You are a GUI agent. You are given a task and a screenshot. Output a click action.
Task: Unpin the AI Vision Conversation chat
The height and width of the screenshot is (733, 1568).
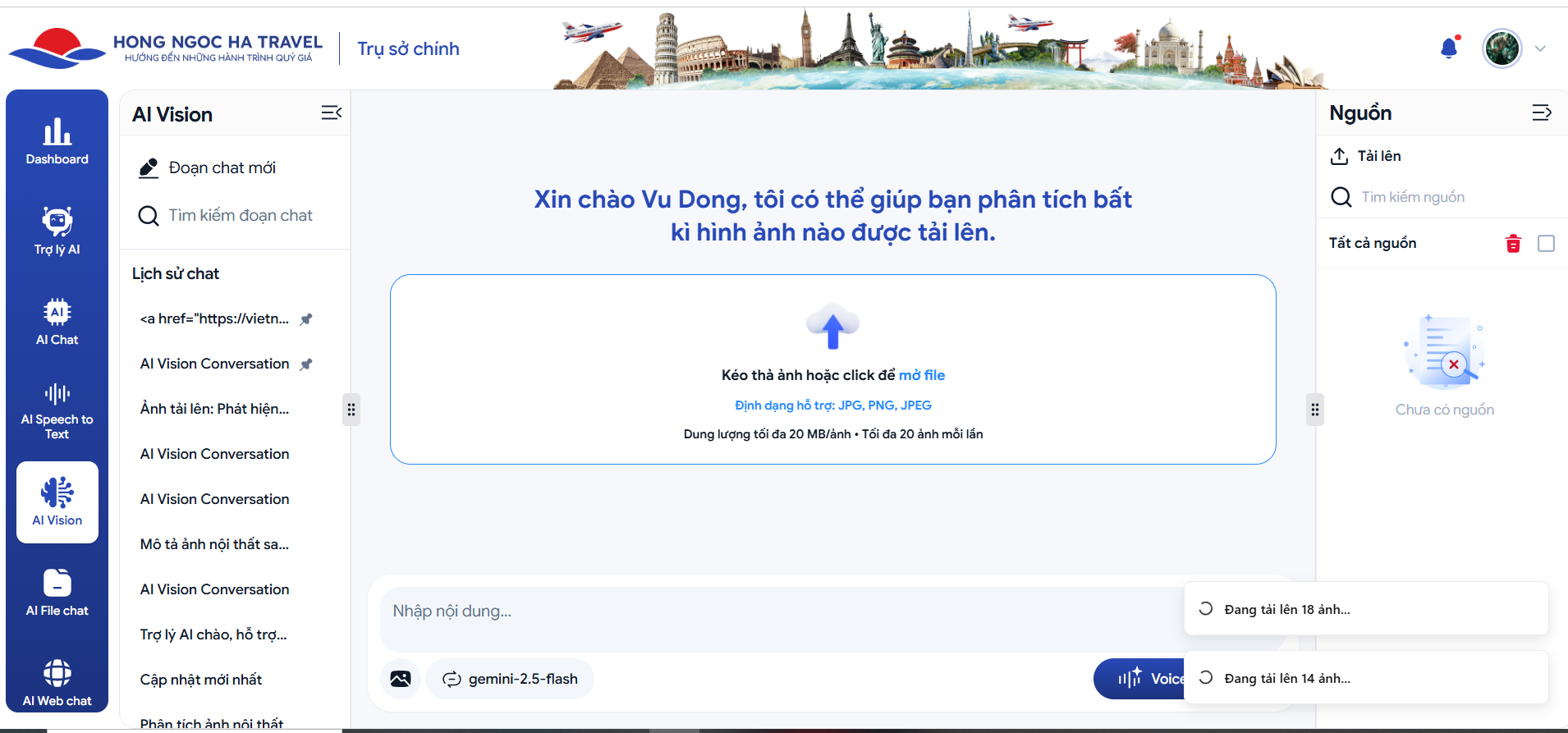click(x=306, y=364)
